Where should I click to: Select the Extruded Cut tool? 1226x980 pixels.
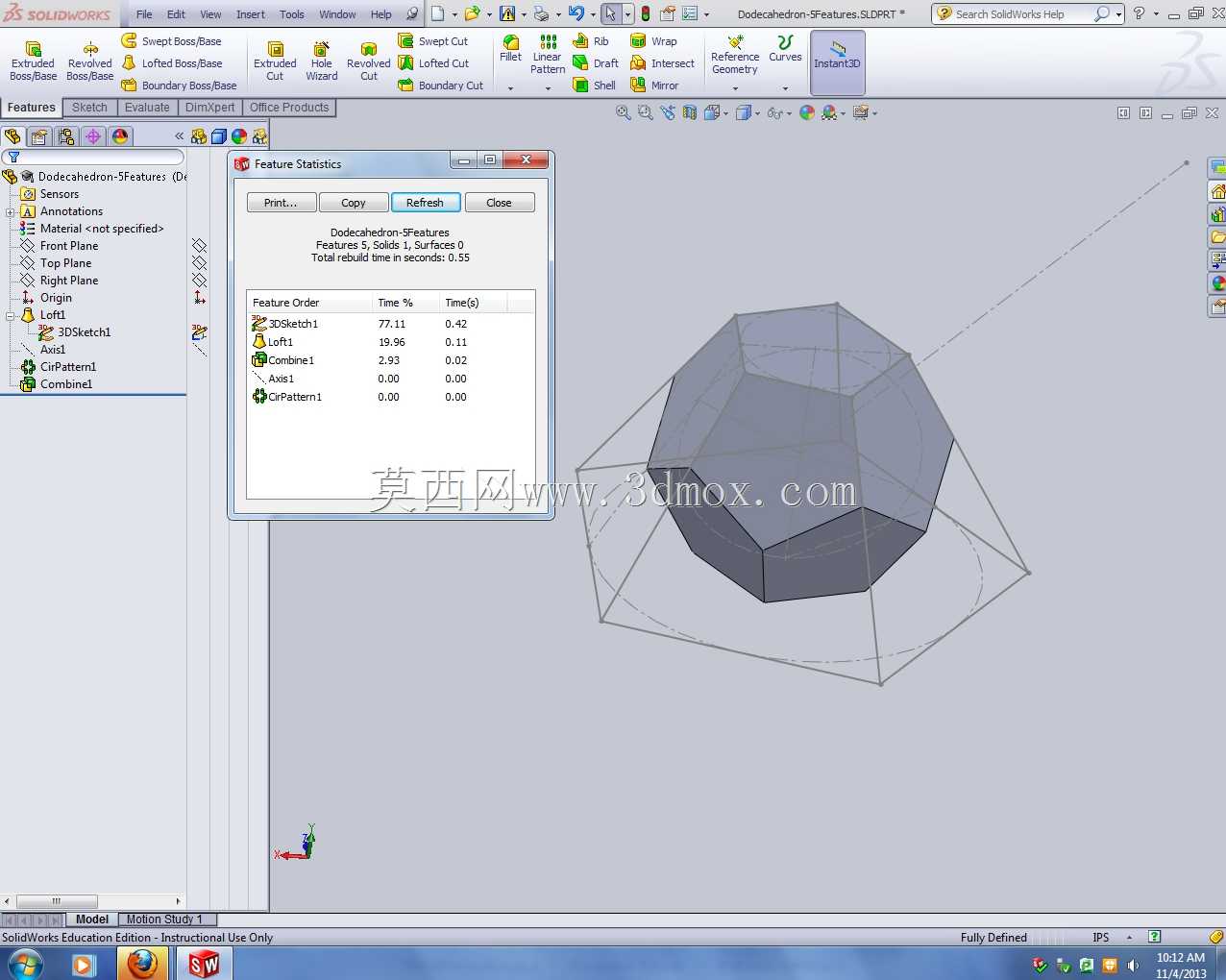275,61
